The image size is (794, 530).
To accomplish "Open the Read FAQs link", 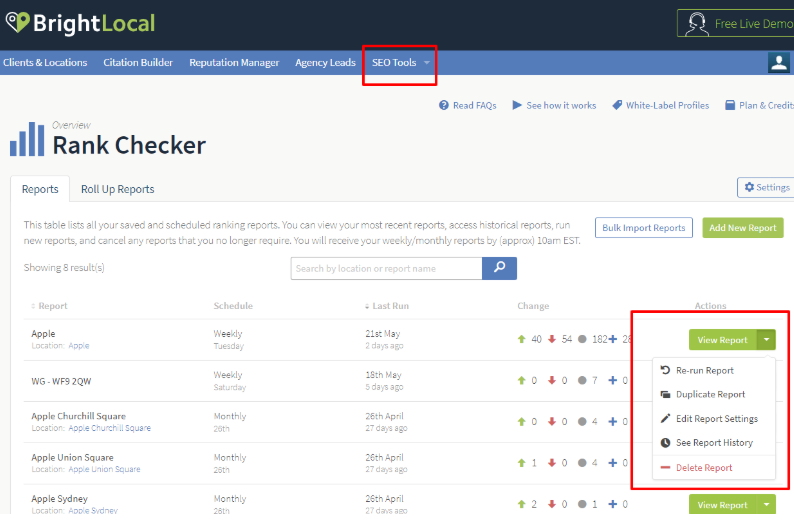I will pos(467,105).
